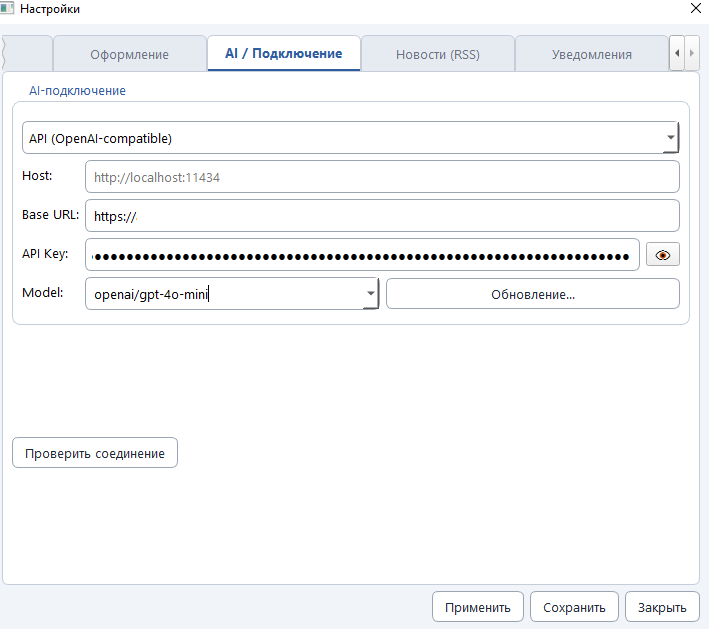Screen dimensions: 709x629
Task: Select the partially hidden leftmost tab
Action: [28, 54]
